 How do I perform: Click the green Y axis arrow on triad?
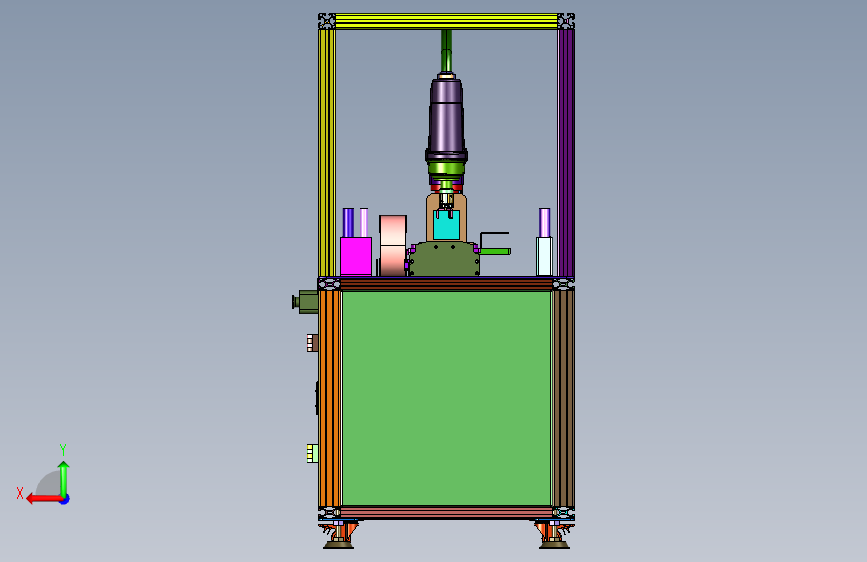[64, 479]
